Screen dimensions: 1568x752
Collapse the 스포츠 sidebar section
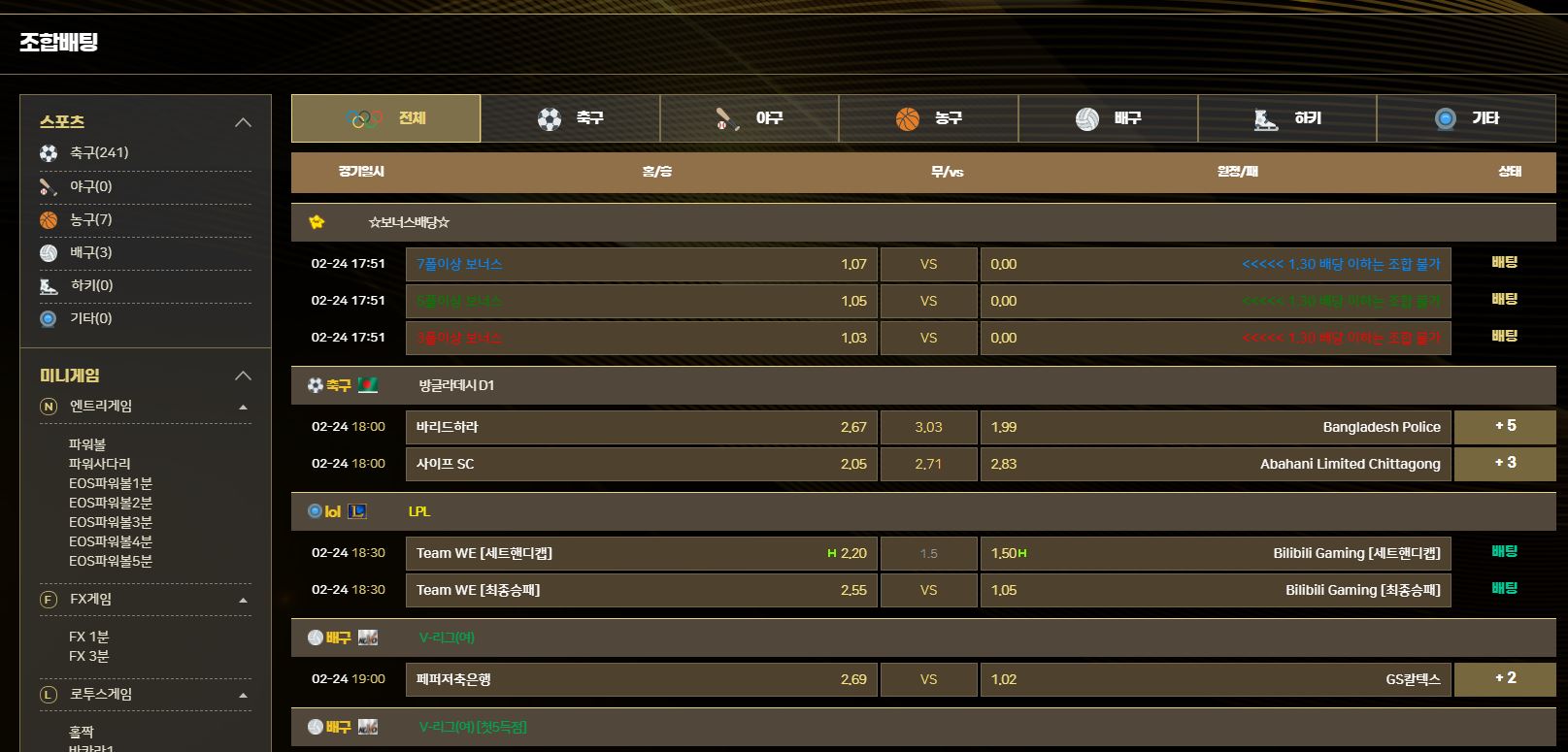[244, 122]
